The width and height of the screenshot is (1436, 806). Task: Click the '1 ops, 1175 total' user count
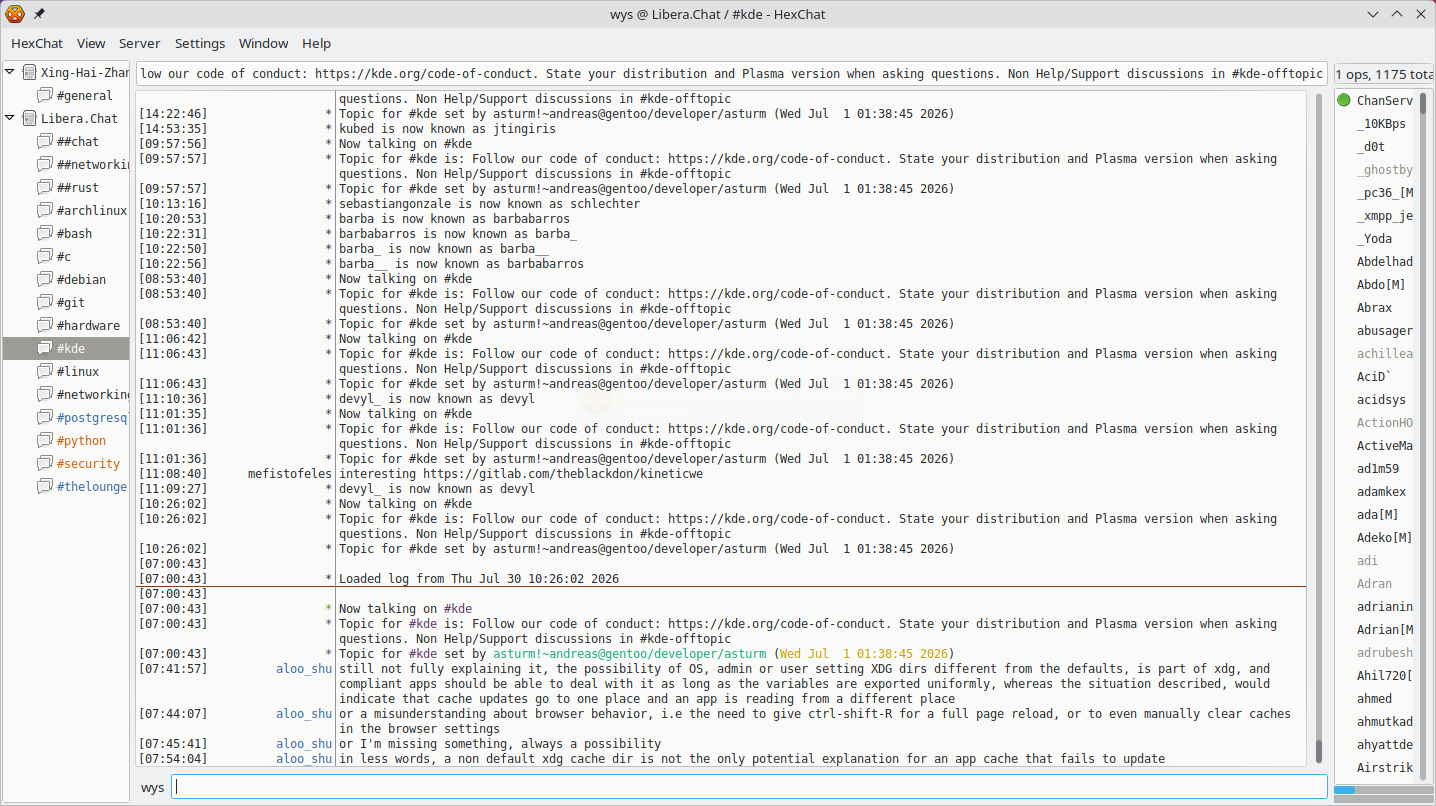click(1384, 74)
